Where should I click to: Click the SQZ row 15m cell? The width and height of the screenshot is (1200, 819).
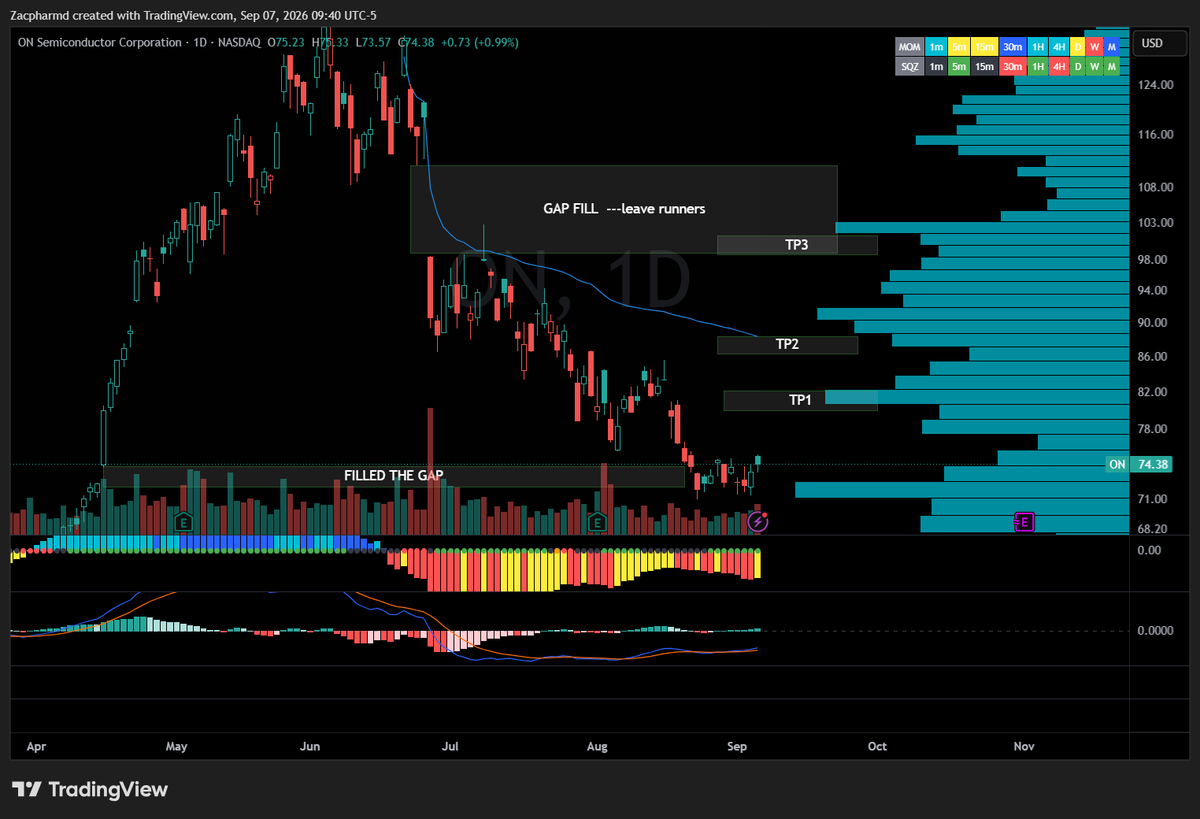[x=984, y=67]
